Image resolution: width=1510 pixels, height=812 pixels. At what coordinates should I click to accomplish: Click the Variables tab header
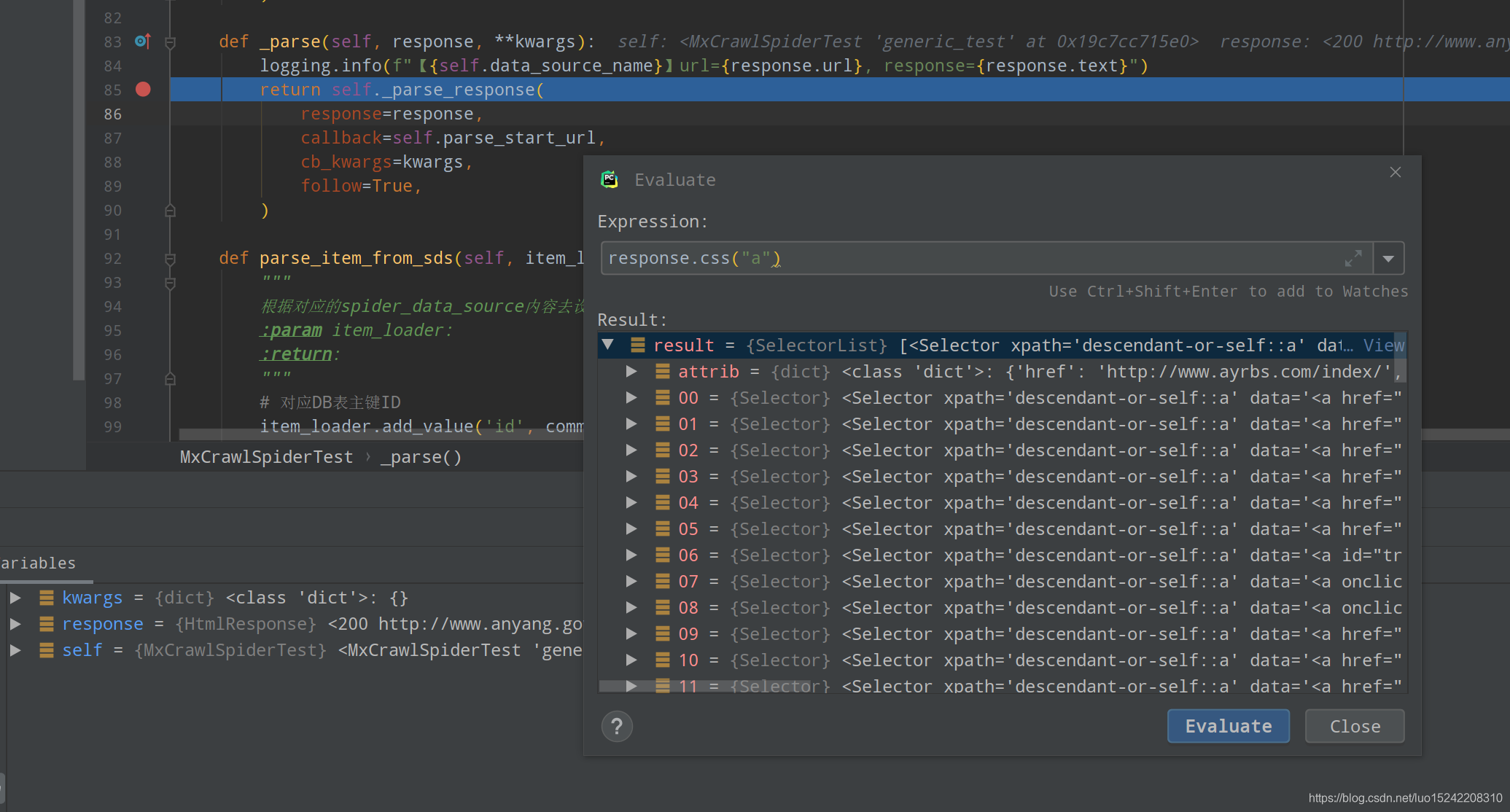(x=38, y=563)
